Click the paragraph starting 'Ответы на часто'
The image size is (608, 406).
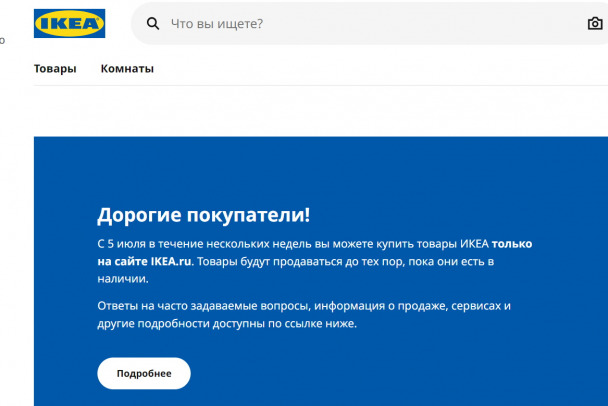coord(304,314)
